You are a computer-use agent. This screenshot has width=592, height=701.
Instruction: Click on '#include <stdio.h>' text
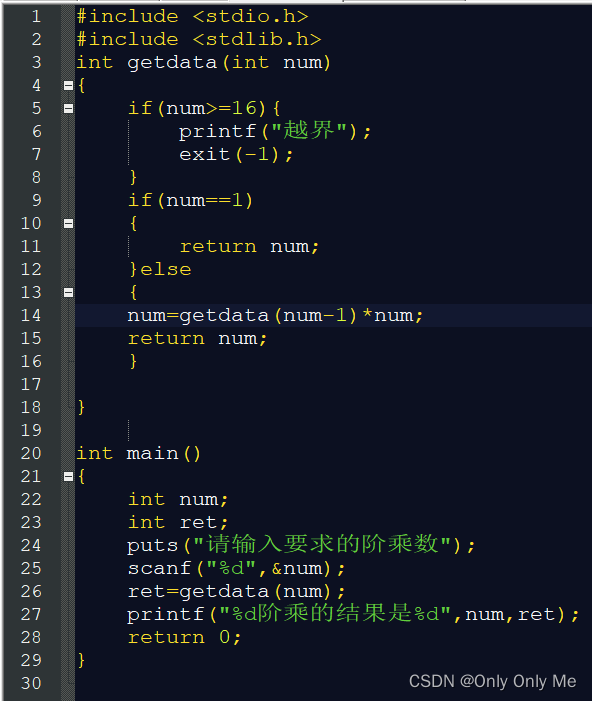point(192,17)
